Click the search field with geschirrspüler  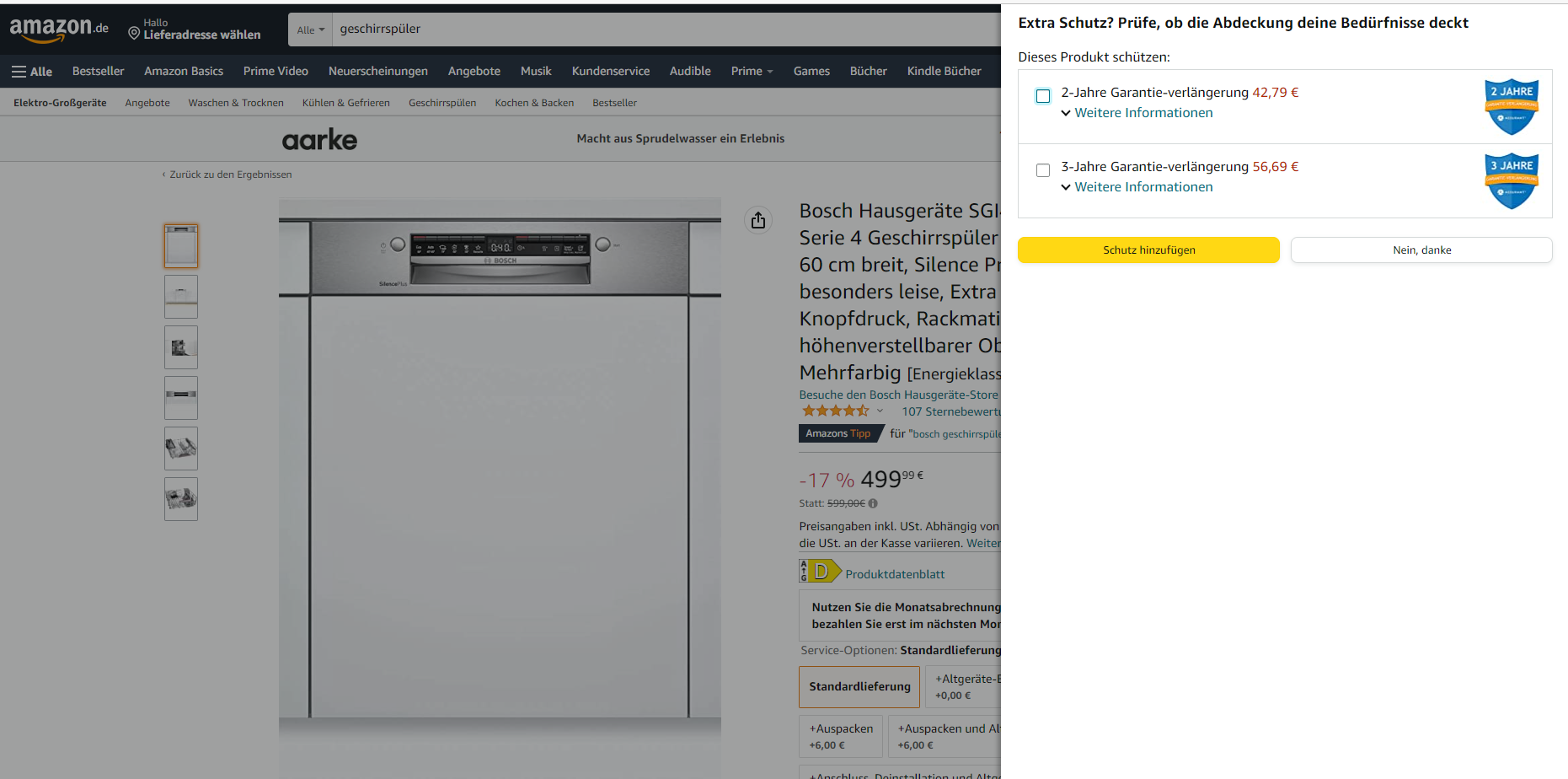coord(666,30)
